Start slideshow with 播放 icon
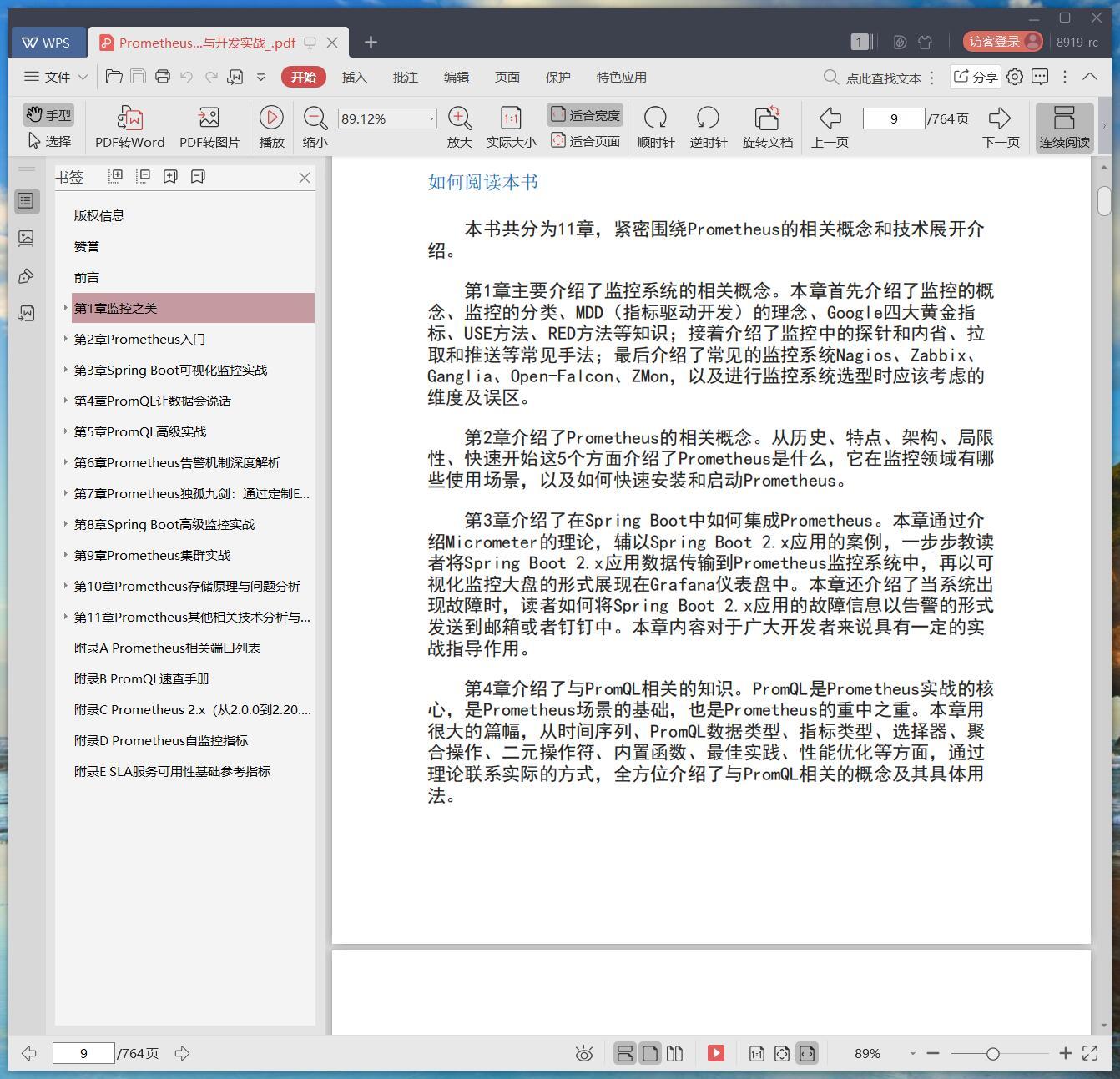Viewport: 1120px width, 1079px height. coord(271,128)
